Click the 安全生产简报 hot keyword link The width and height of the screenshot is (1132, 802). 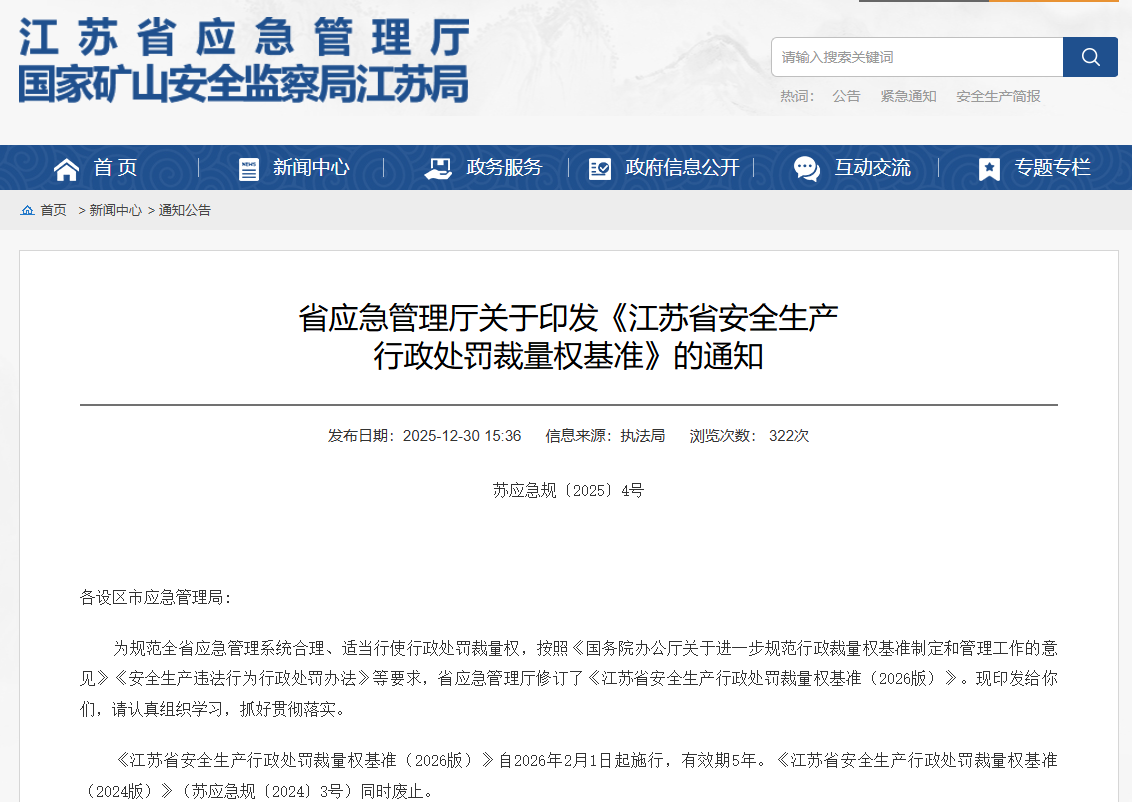click(x=998, y=96)
